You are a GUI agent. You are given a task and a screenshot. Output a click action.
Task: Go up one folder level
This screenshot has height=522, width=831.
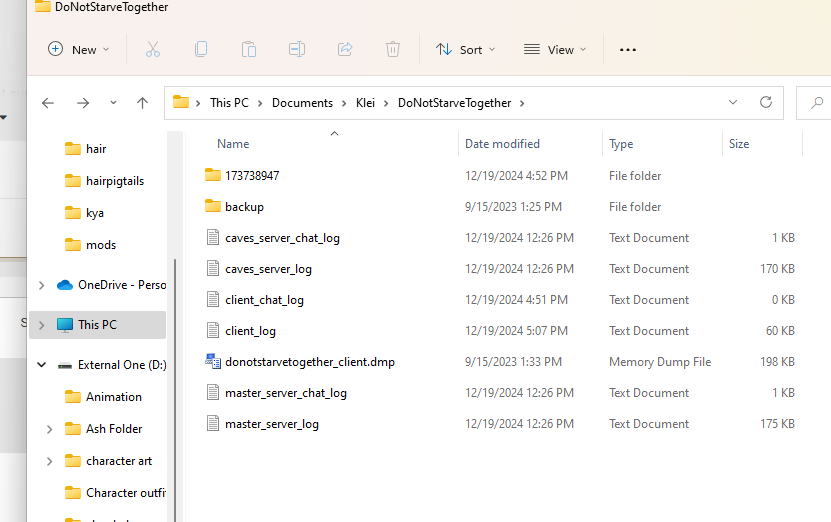tap(142, 103)
